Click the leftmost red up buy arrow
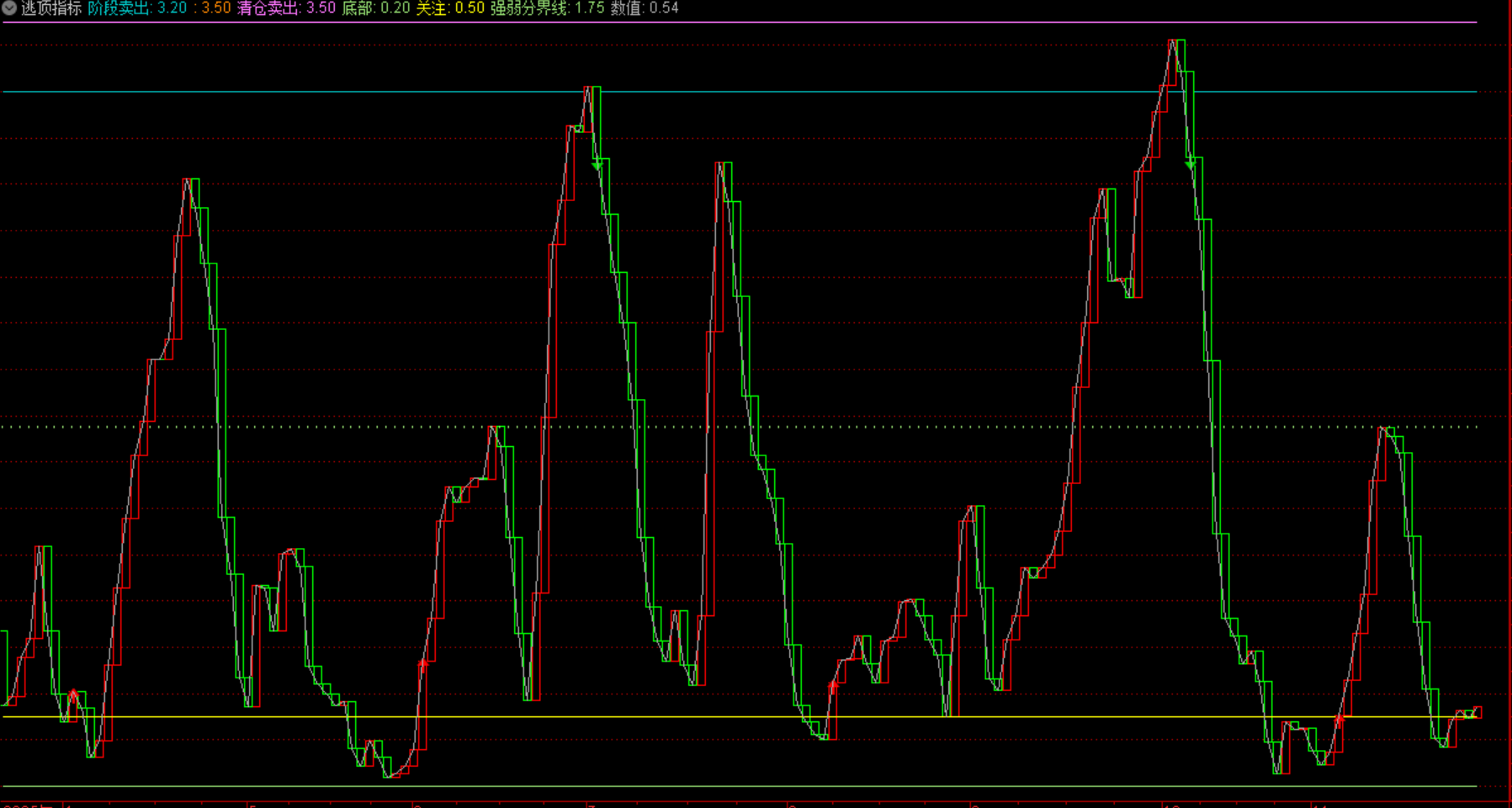This screenshot has width=1512, height=808. coord(73,695)
